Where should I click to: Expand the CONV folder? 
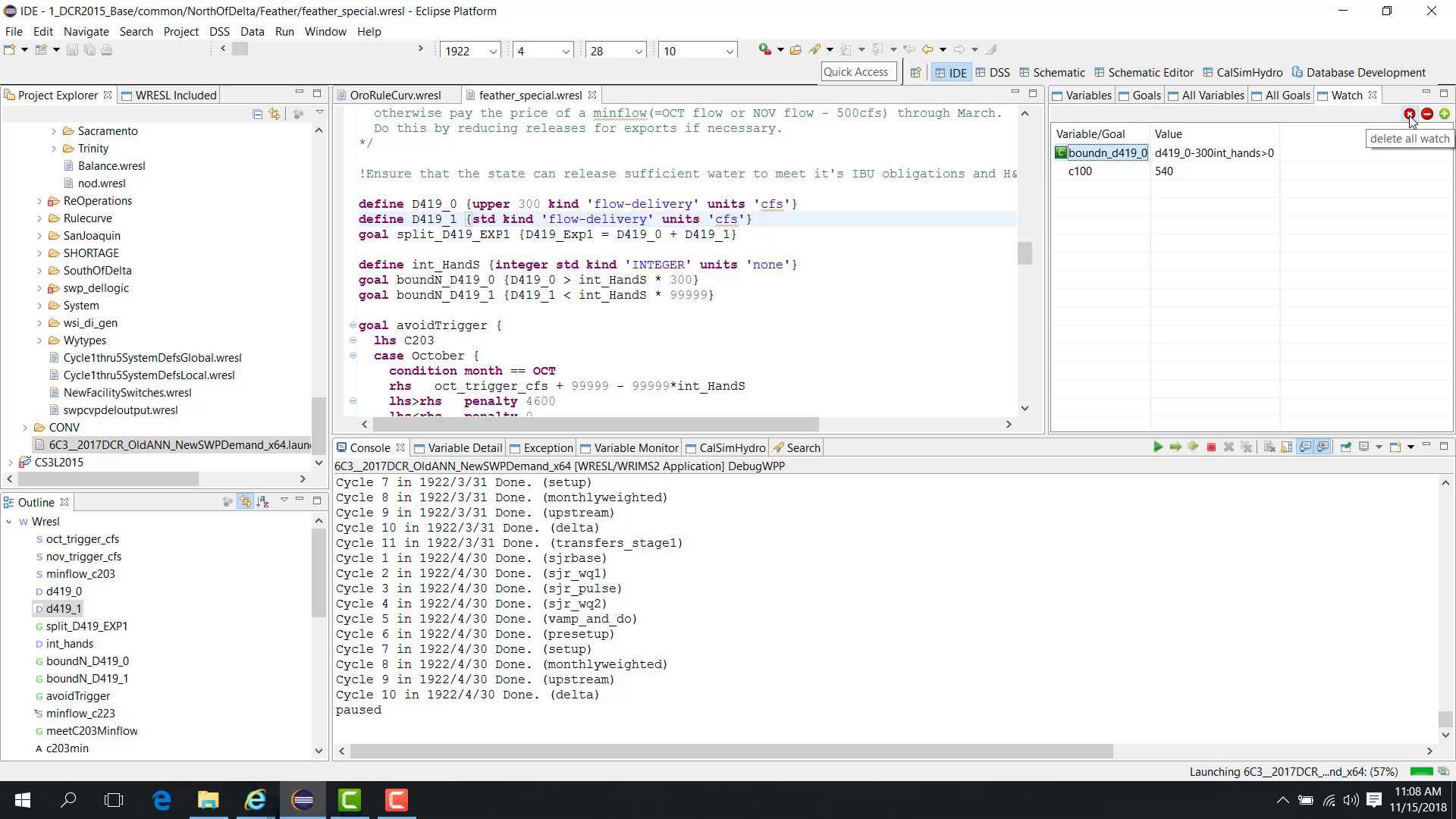pyautogui.click(x=25, y=428)
